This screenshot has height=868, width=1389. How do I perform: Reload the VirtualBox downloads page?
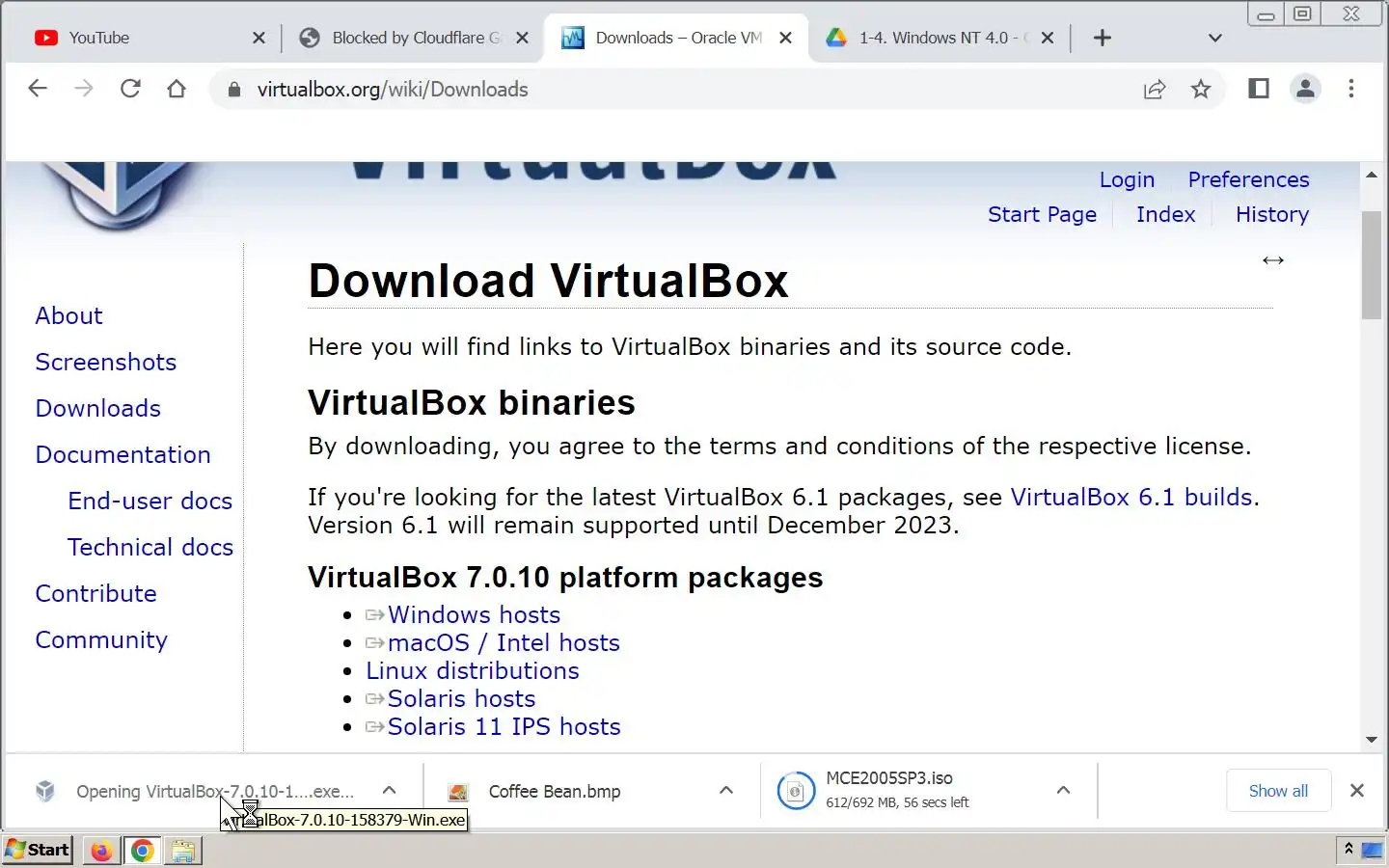pyautogui.click(x=130, y=89)
